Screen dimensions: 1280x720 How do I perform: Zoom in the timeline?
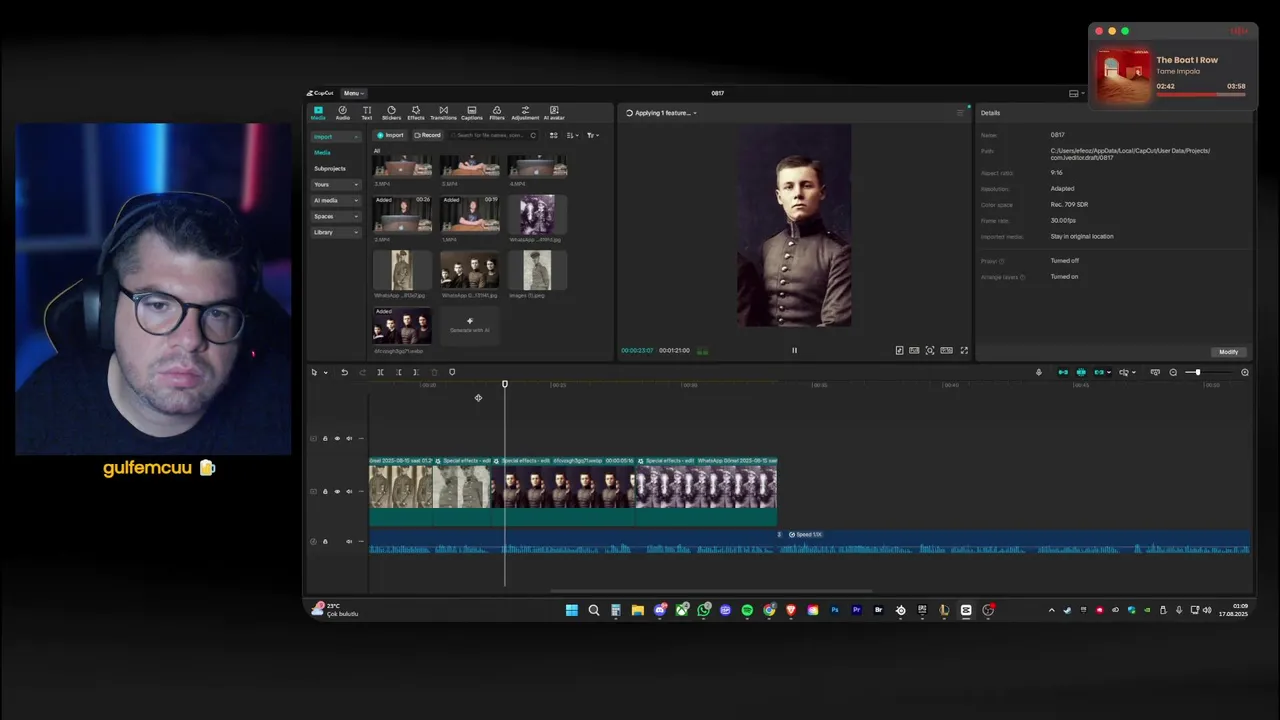coord(1245,372)
